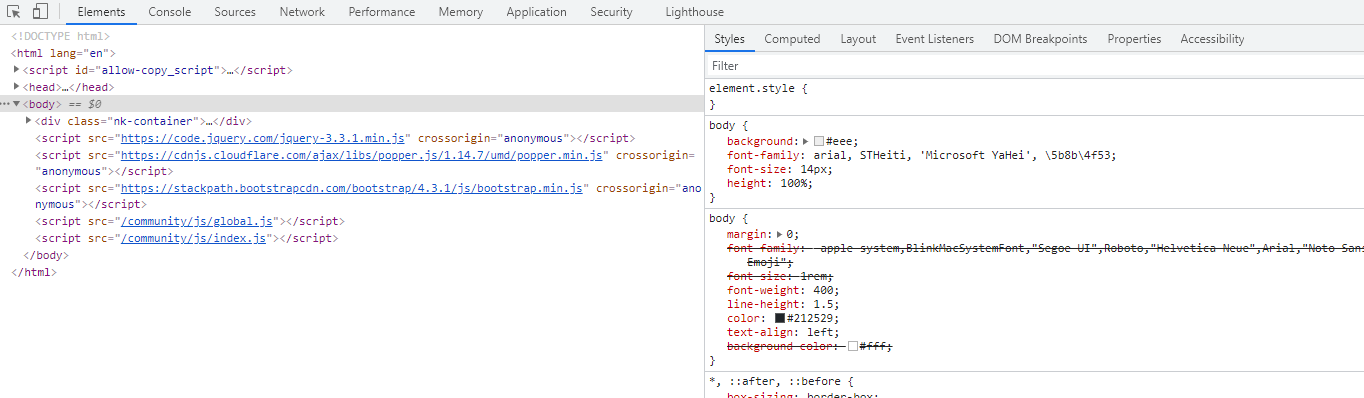The width and height of the screenshot is (1364, 398).
Task: Select the Properties sidebar tab
Action: (1134, 39)
